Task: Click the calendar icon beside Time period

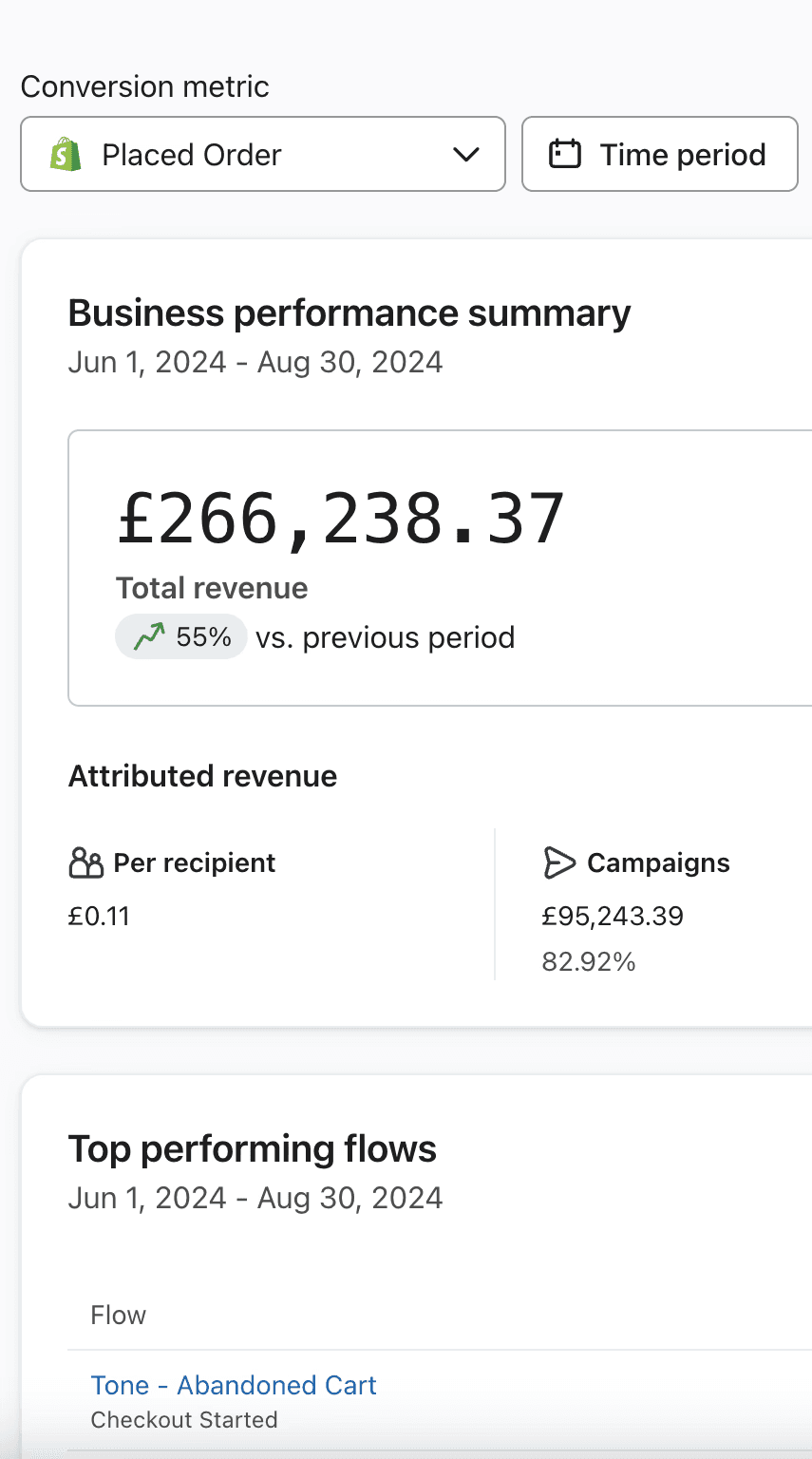Action: pos(565,154)
